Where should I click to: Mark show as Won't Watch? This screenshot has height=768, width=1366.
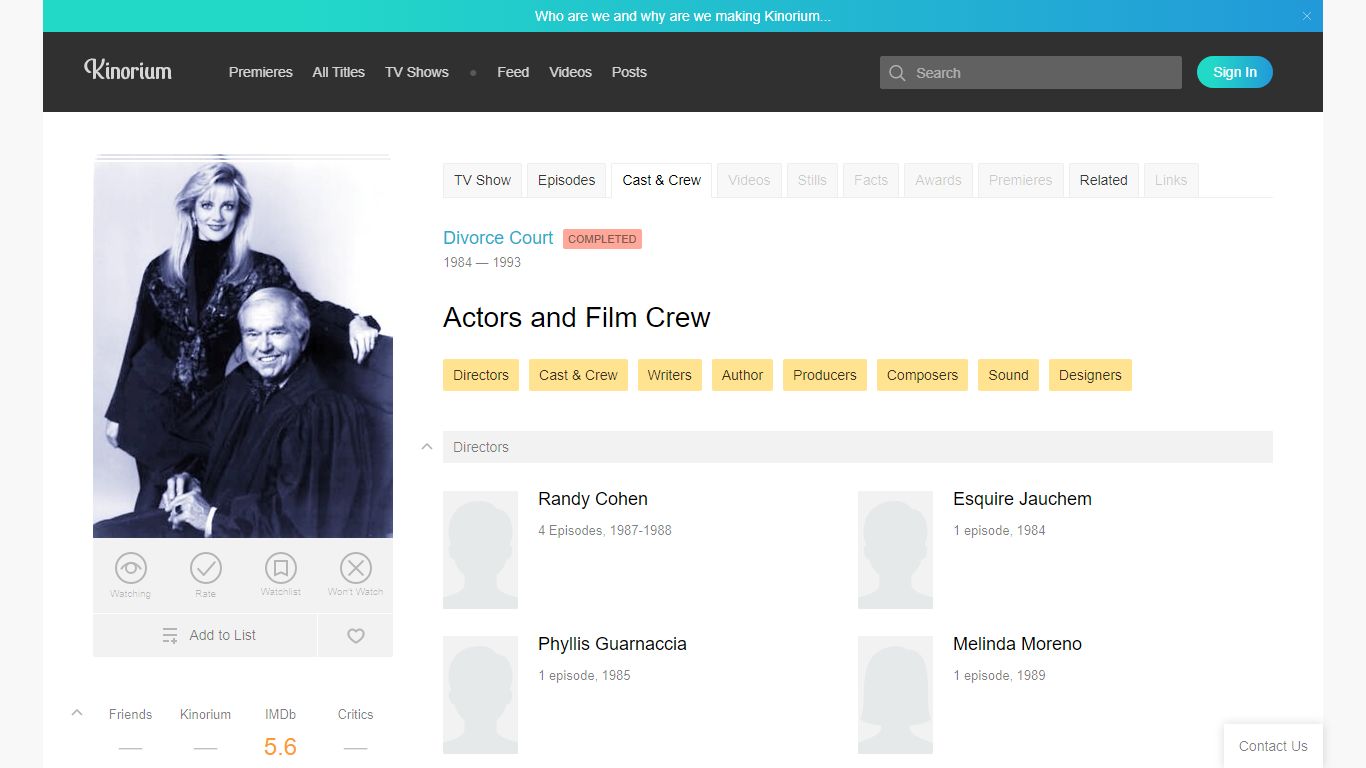click(x=356, y=569)
